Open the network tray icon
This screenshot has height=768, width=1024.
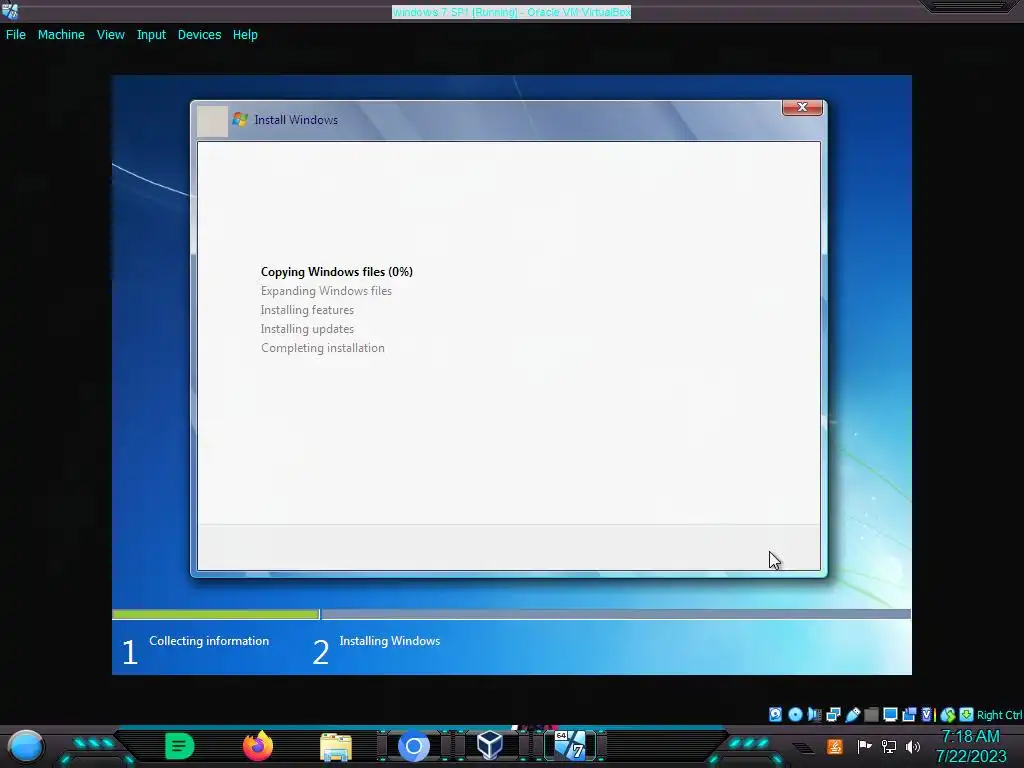click(x=888, y=746)
